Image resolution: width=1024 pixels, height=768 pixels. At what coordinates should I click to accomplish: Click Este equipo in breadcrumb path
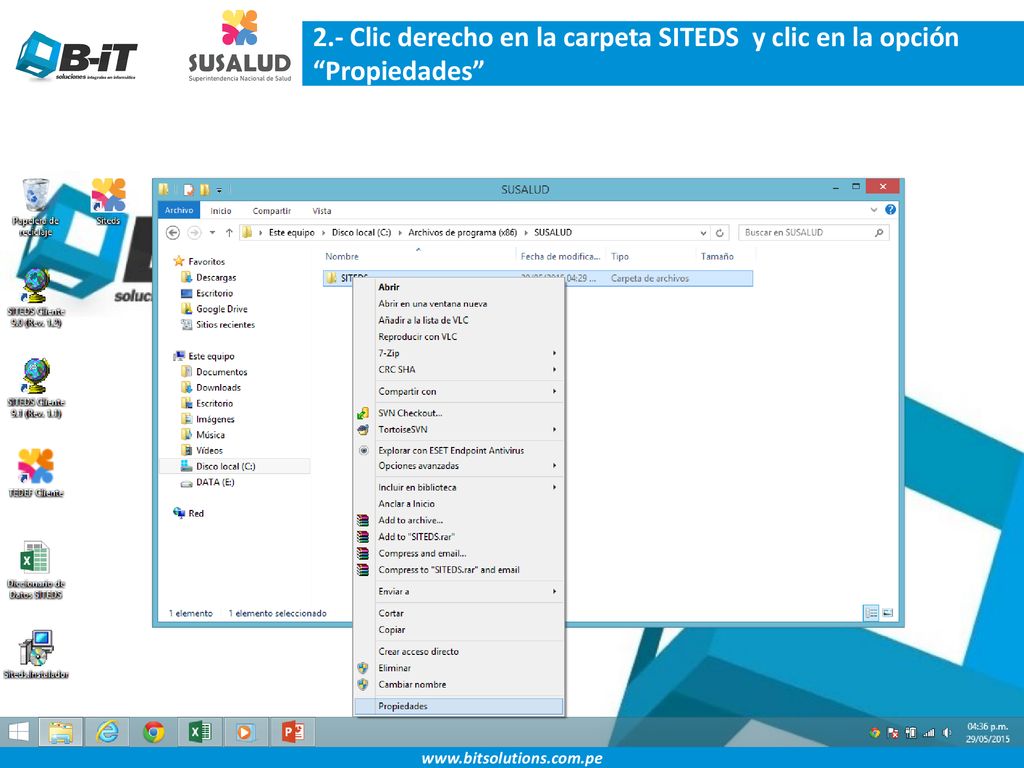[291, 232]
